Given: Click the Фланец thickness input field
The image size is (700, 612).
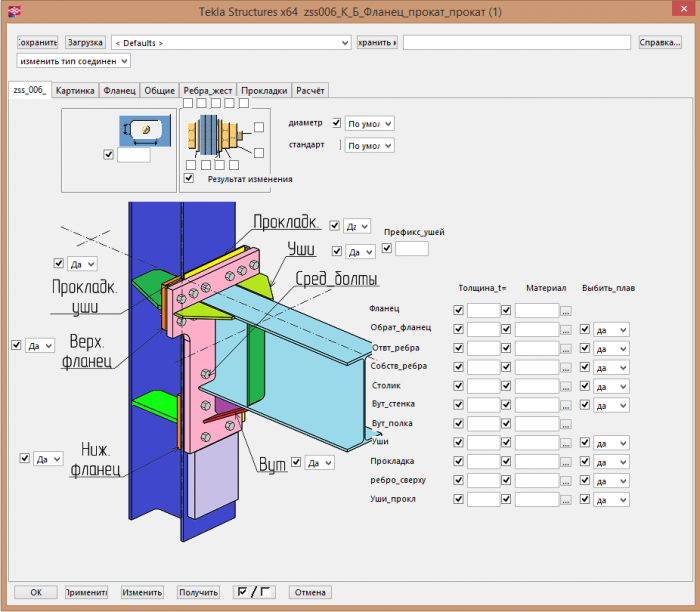Looking at the screenshot, I should pos(483,311).
